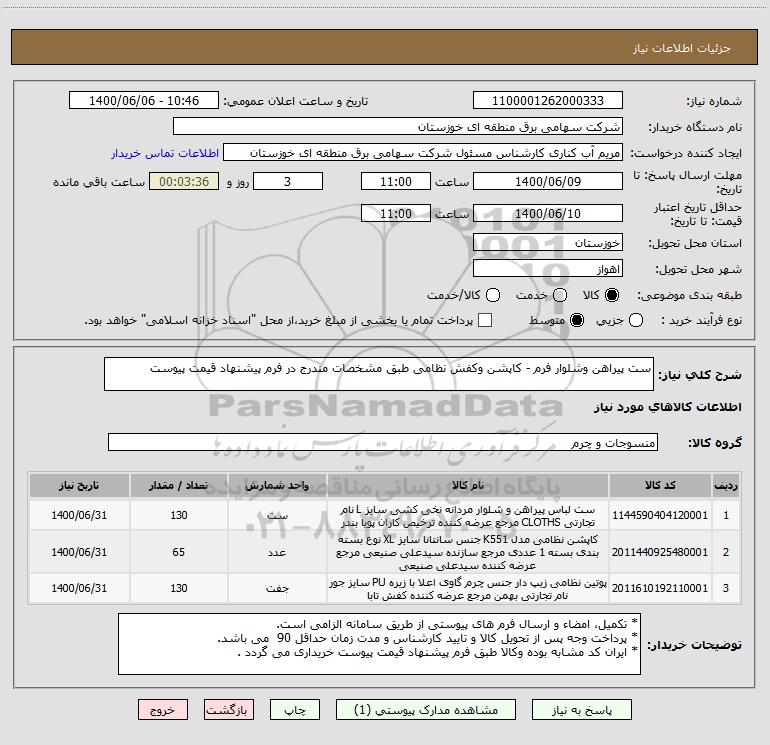Click the remaining time 00:03:36 field

(x=184, y=181)
